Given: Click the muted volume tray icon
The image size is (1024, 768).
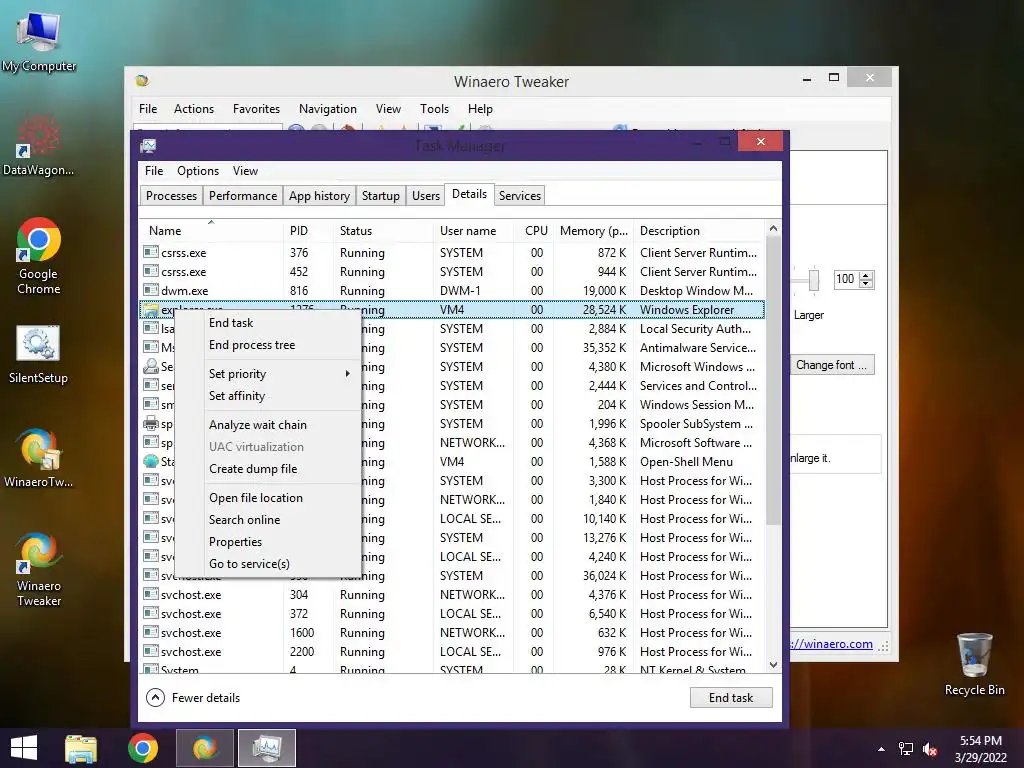Looking at the screenshot, I should pyautogui.click(x=930, y=749).
